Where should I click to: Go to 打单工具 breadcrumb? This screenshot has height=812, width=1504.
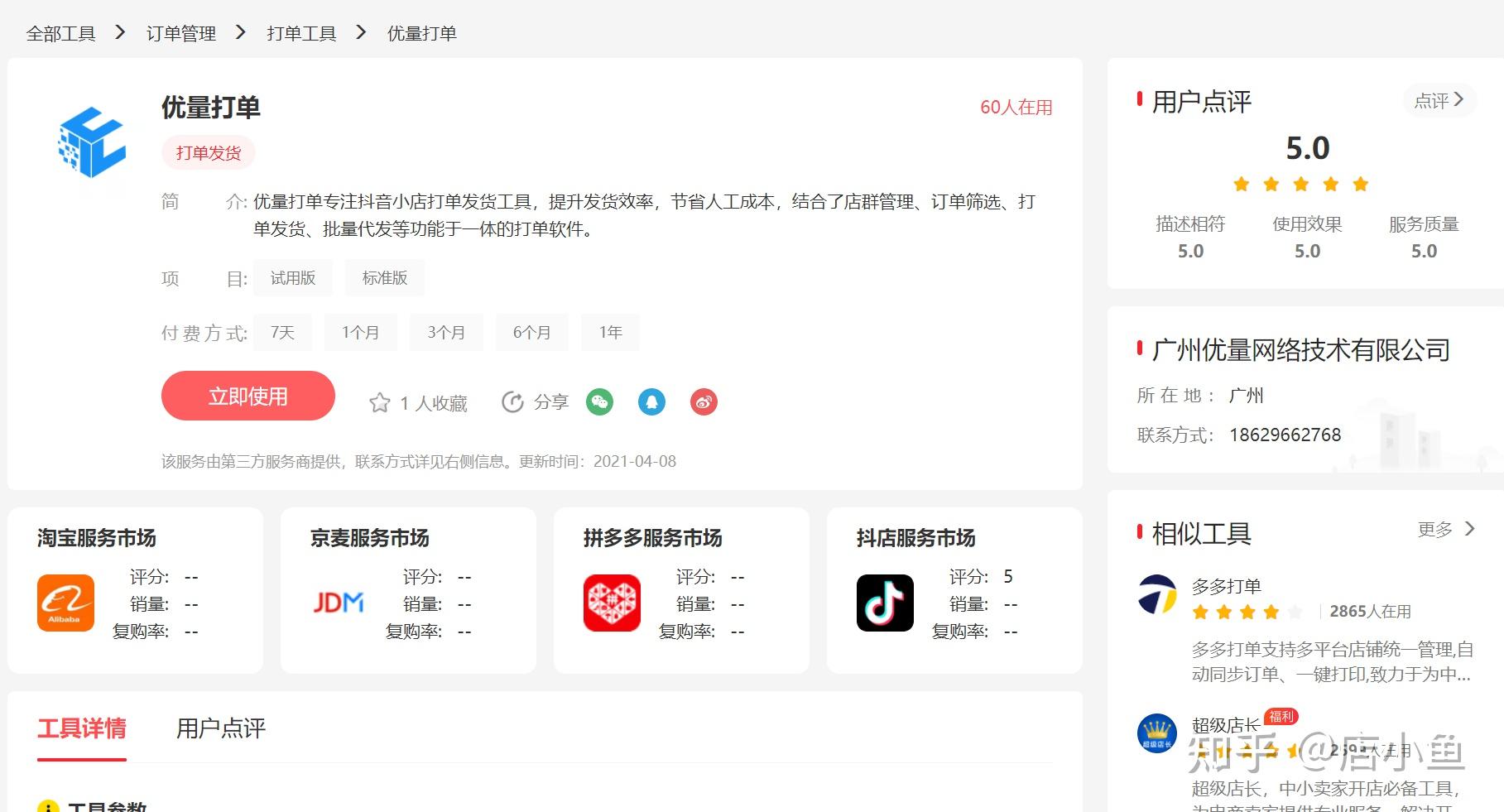tap(301, 33)
